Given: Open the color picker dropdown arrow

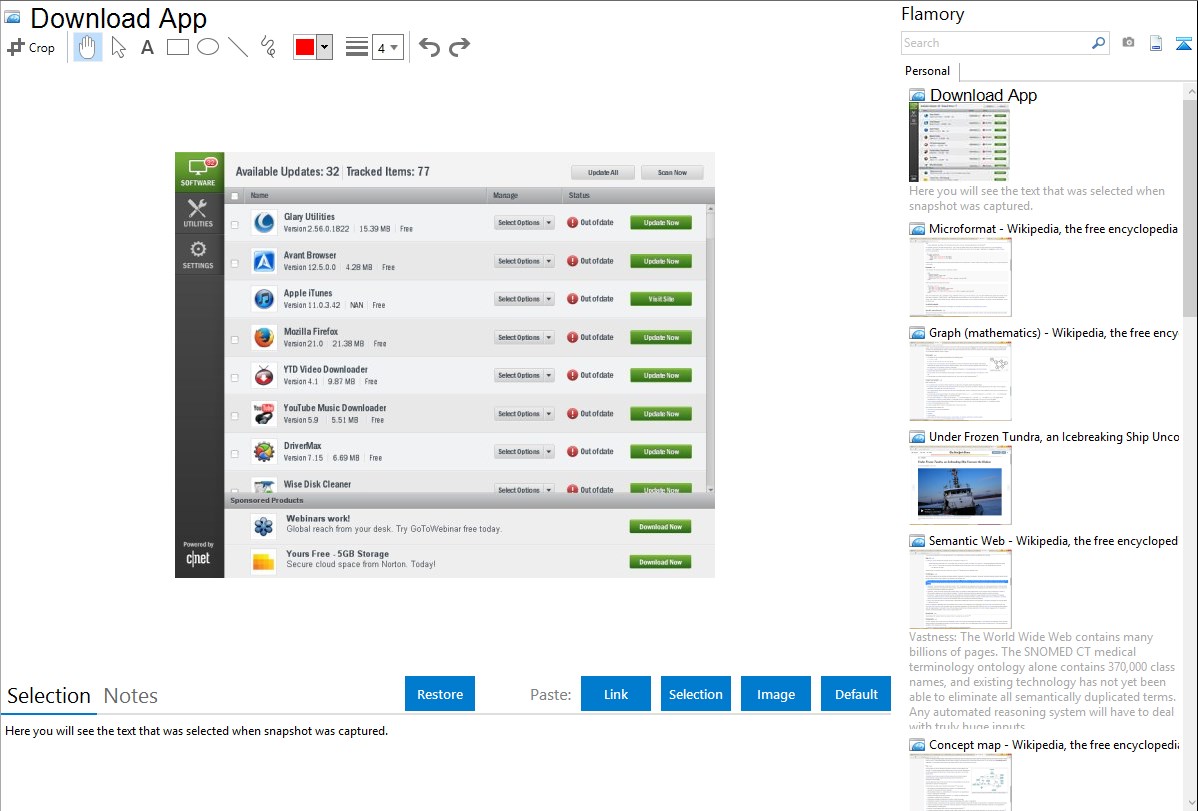Looking at the screenshot, I should [325, 47].
